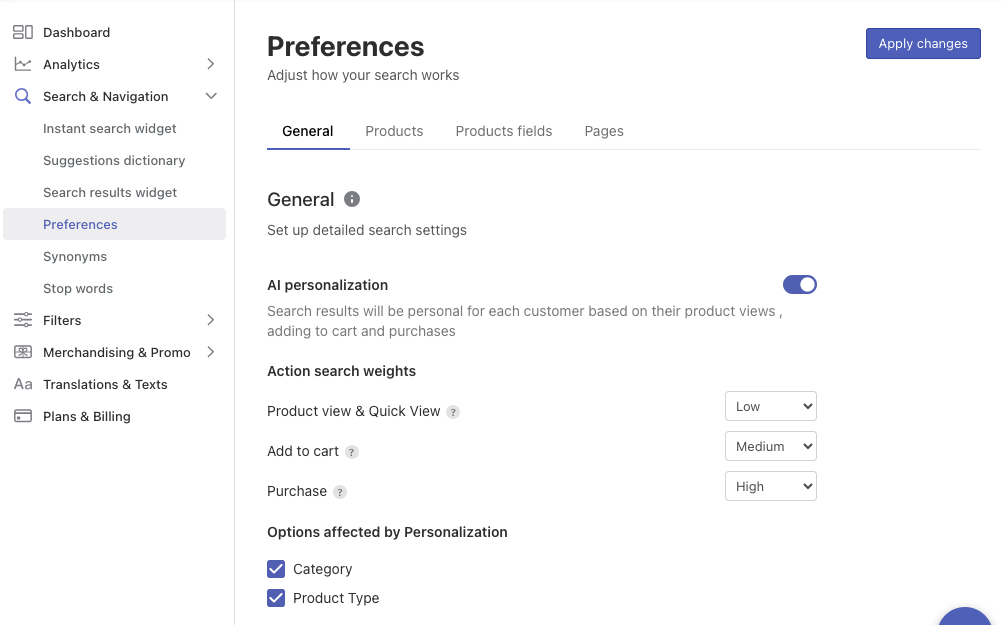Switch to the Products tab
Viewport: 1002px width, 625px height.
click(394, 131)
